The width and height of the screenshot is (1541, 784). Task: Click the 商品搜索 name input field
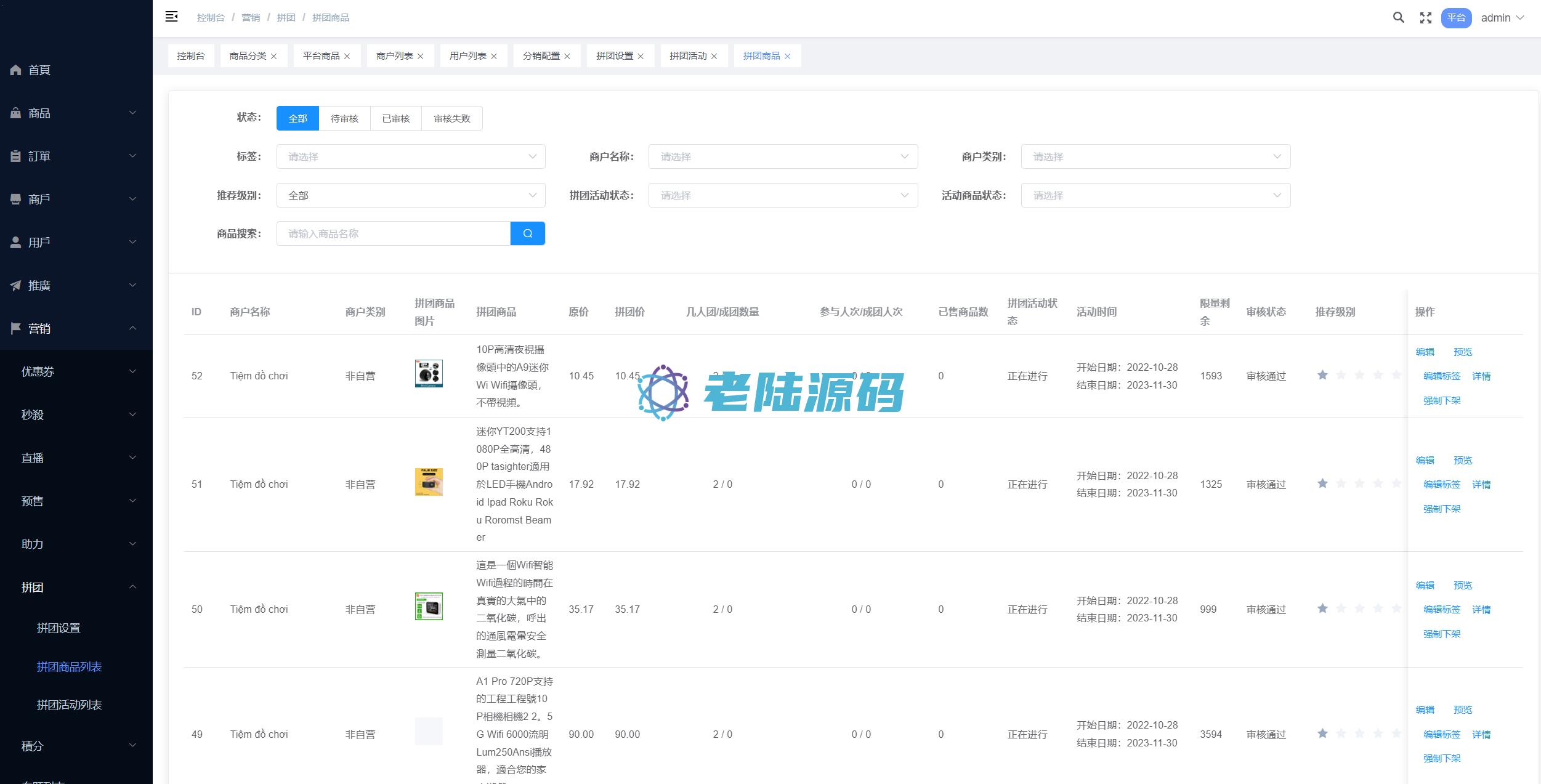pos(393,233)
